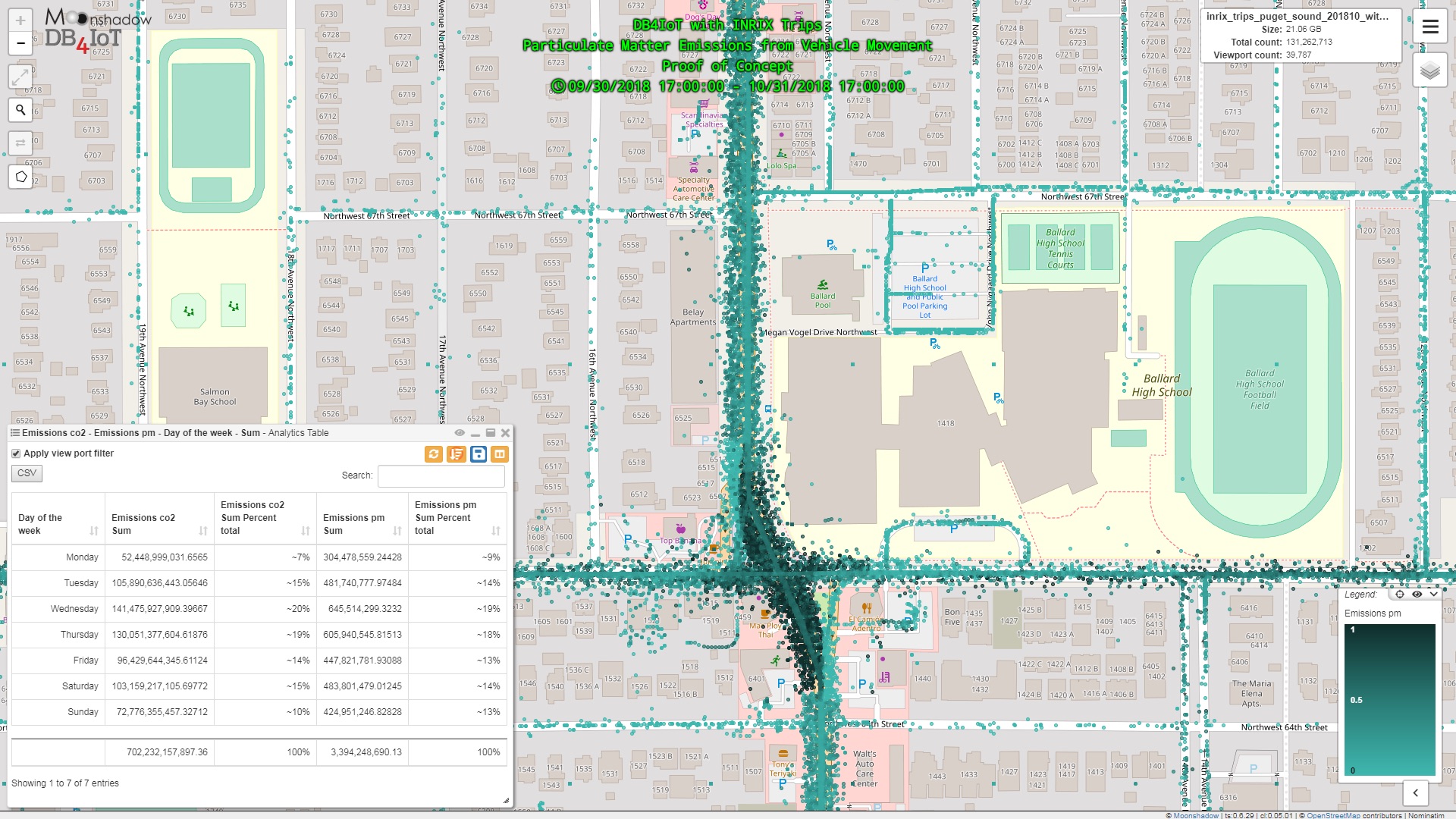Collapse the Legend with the chevron down
1456x819 pixels.
tap(1432, 595)
